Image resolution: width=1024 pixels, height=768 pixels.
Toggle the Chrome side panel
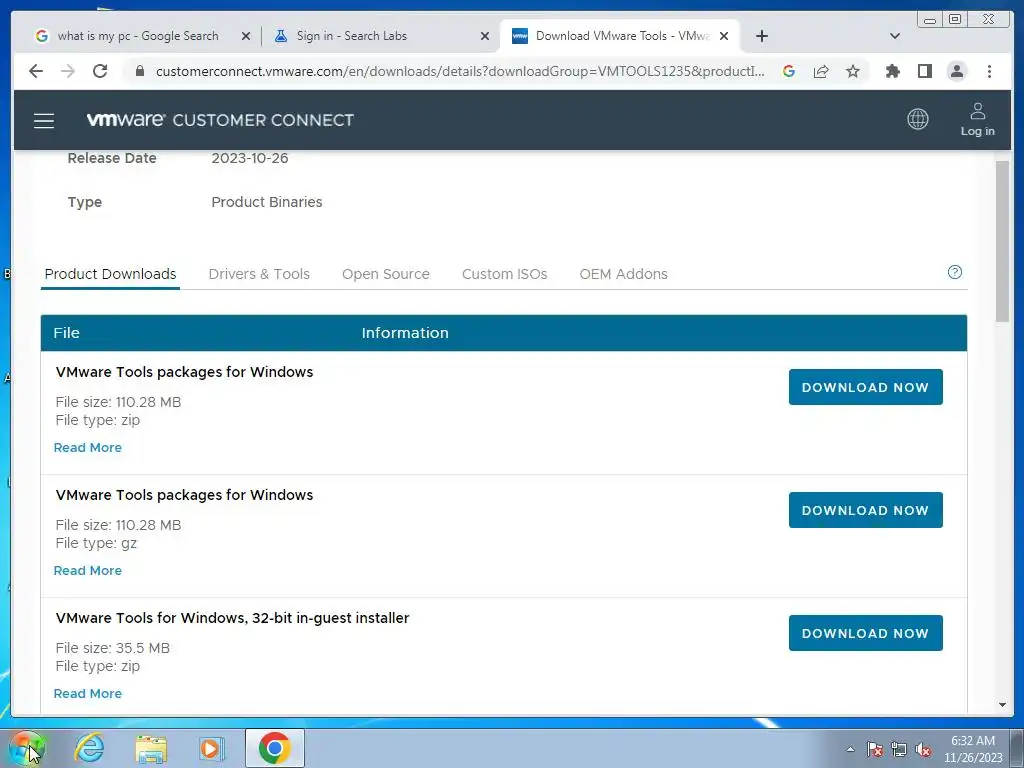tap(924, 71)
